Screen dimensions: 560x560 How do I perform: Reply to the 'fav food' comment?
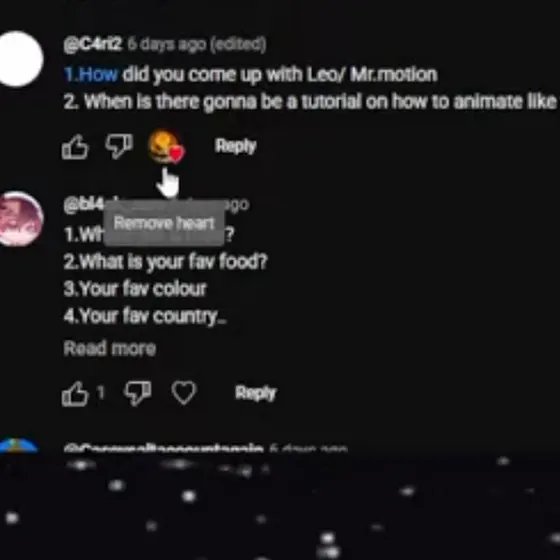pyautogui.click(x=256, y=393)
